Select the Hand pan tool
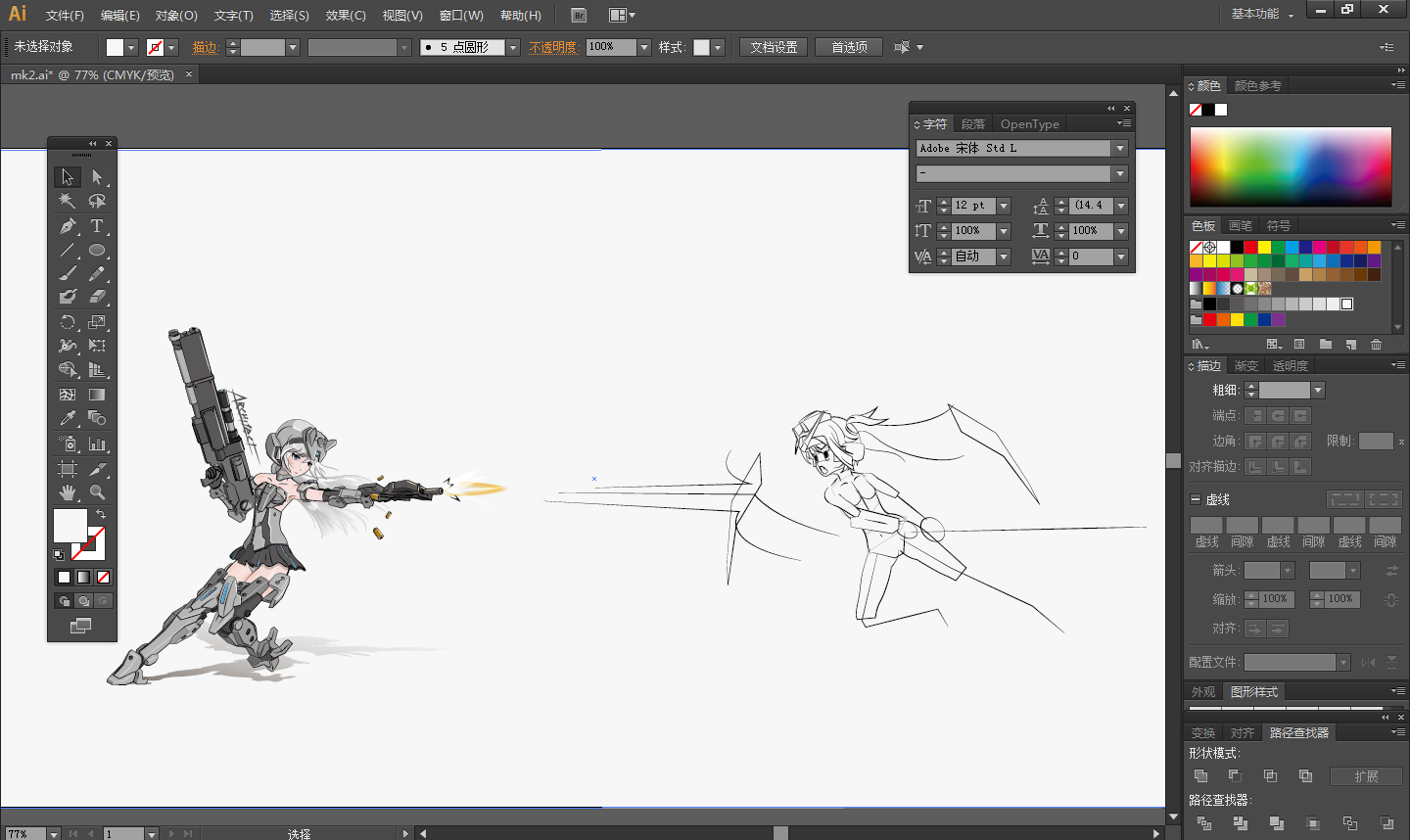The image size is (1410, 840). (x=68, y=492)
